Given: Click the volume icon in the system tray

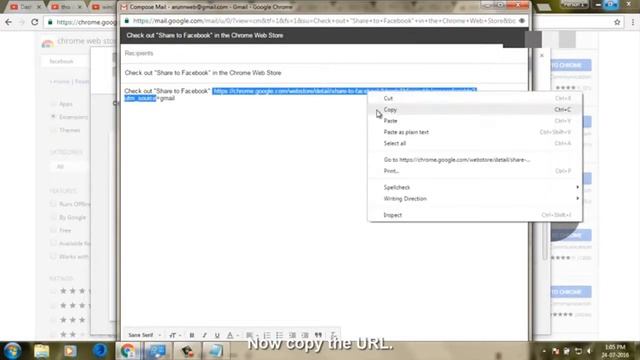Looking at the screenshot, I should tap(589, 351).
